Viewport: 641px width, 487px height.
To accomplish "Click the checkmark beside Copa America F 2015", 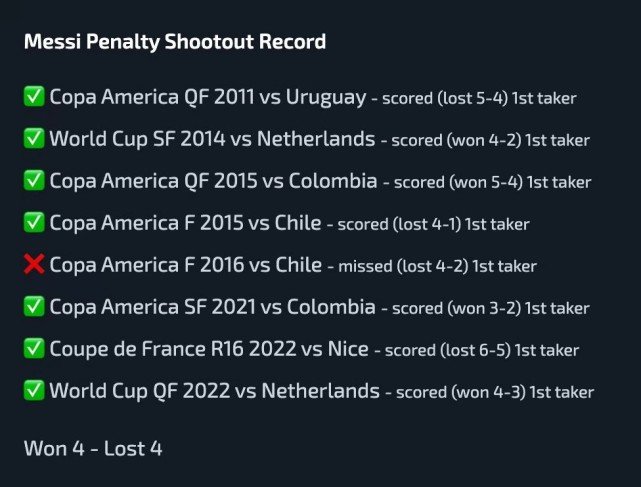I will click(34, 222).
